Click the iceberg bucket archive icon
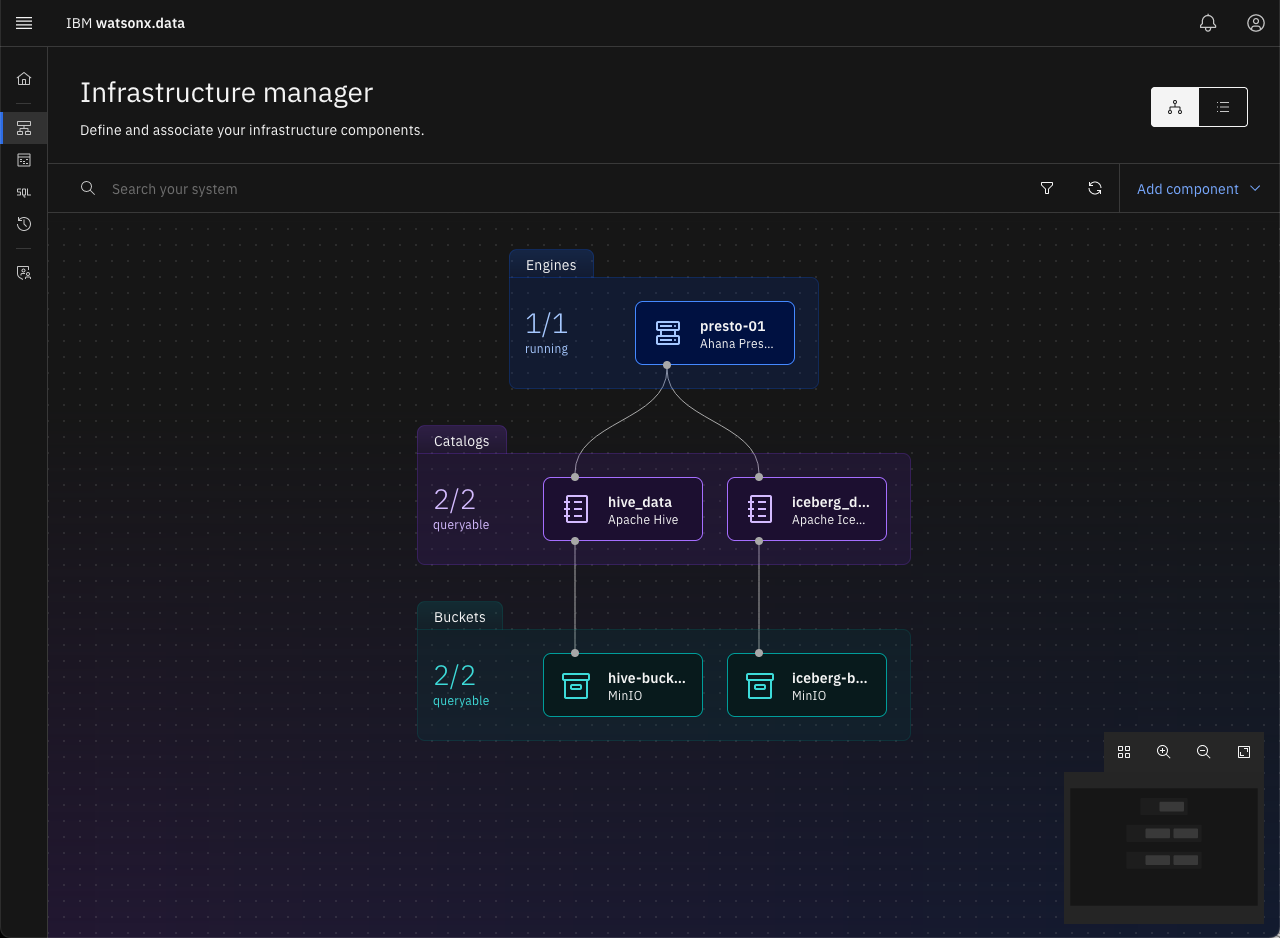The image size is (1280, 938). pos(760,685)
